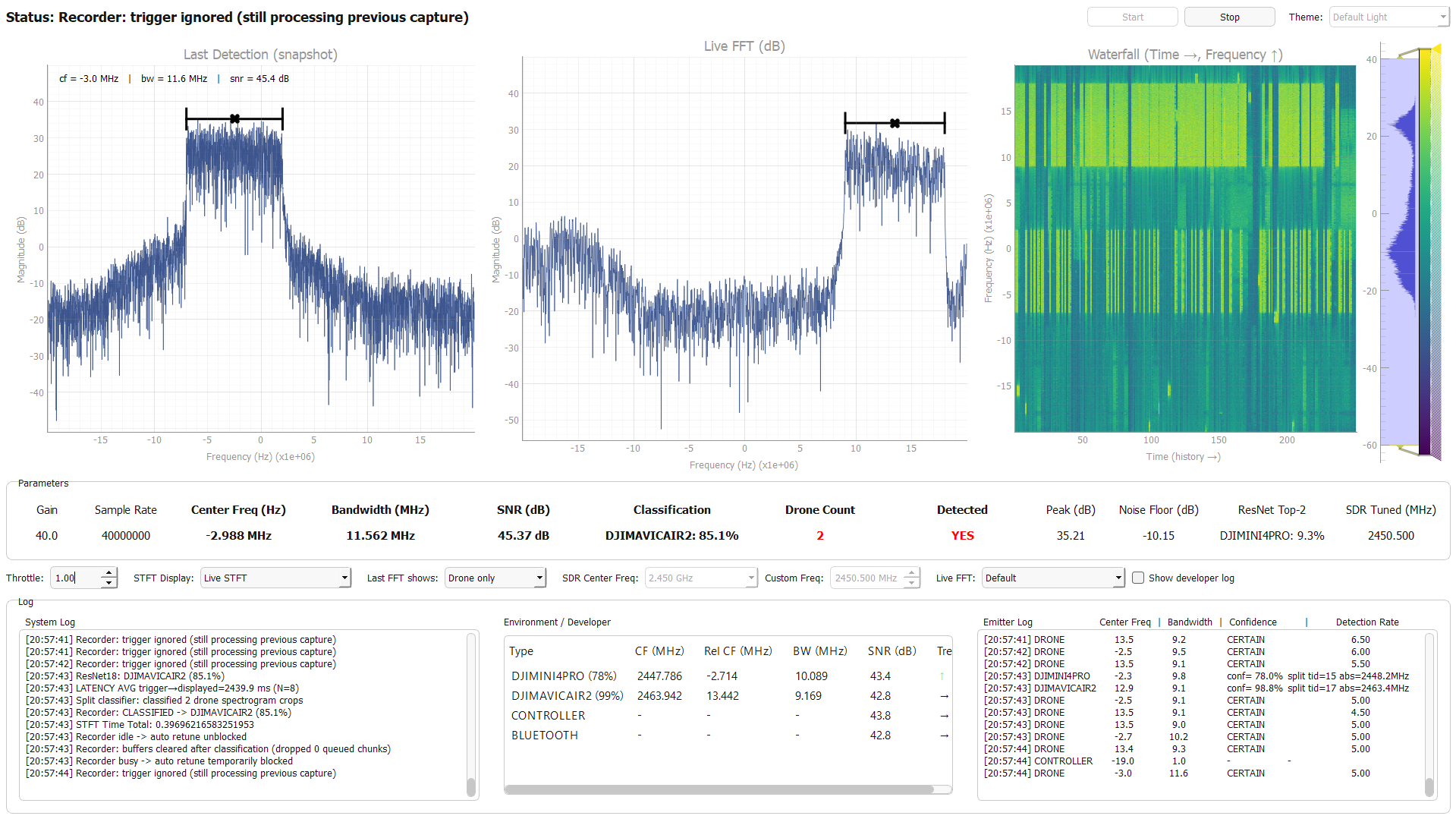Screen dimensions: 1456x819
Task: Open the Live FFT mode dropdown
Action: pyautogui.click(x=1052, y=578)
